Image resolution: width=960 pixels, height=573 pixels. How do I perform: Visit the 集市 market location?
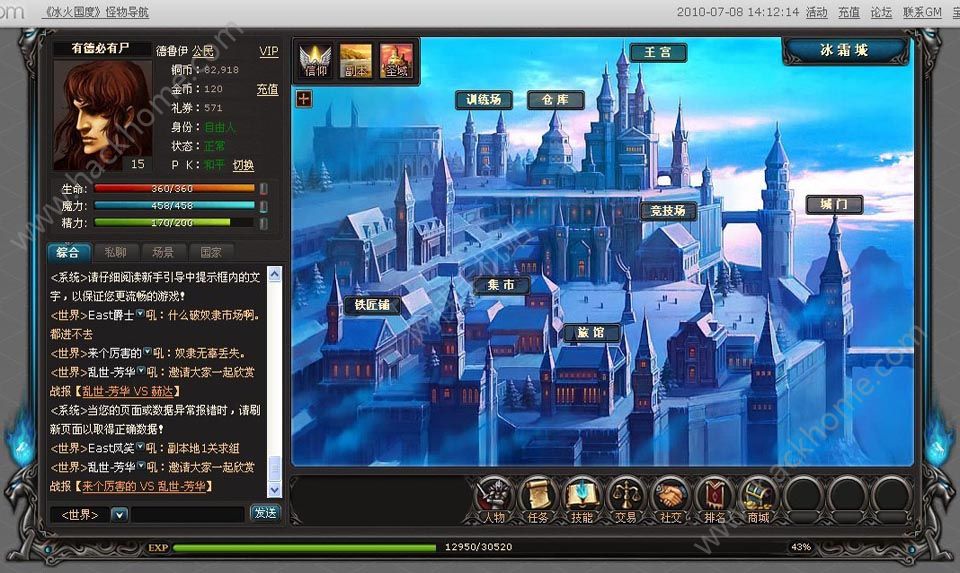point(501,285)
